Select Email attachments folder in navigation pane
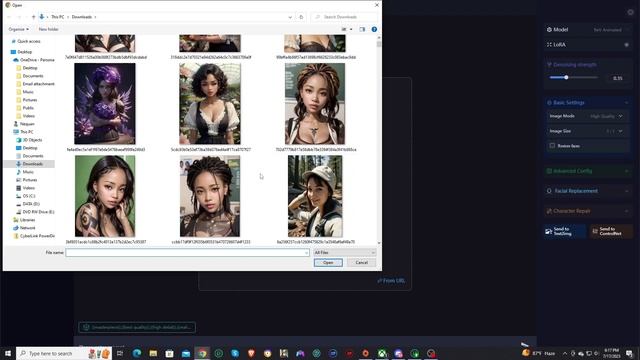Screen dimensions: 640x360 pos(35,84)
